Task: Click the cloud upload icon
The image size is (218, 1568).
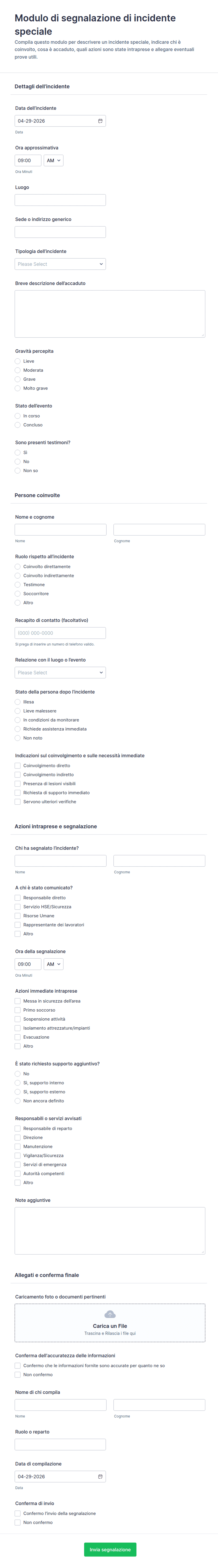Action: click(x=110, y=1314)
